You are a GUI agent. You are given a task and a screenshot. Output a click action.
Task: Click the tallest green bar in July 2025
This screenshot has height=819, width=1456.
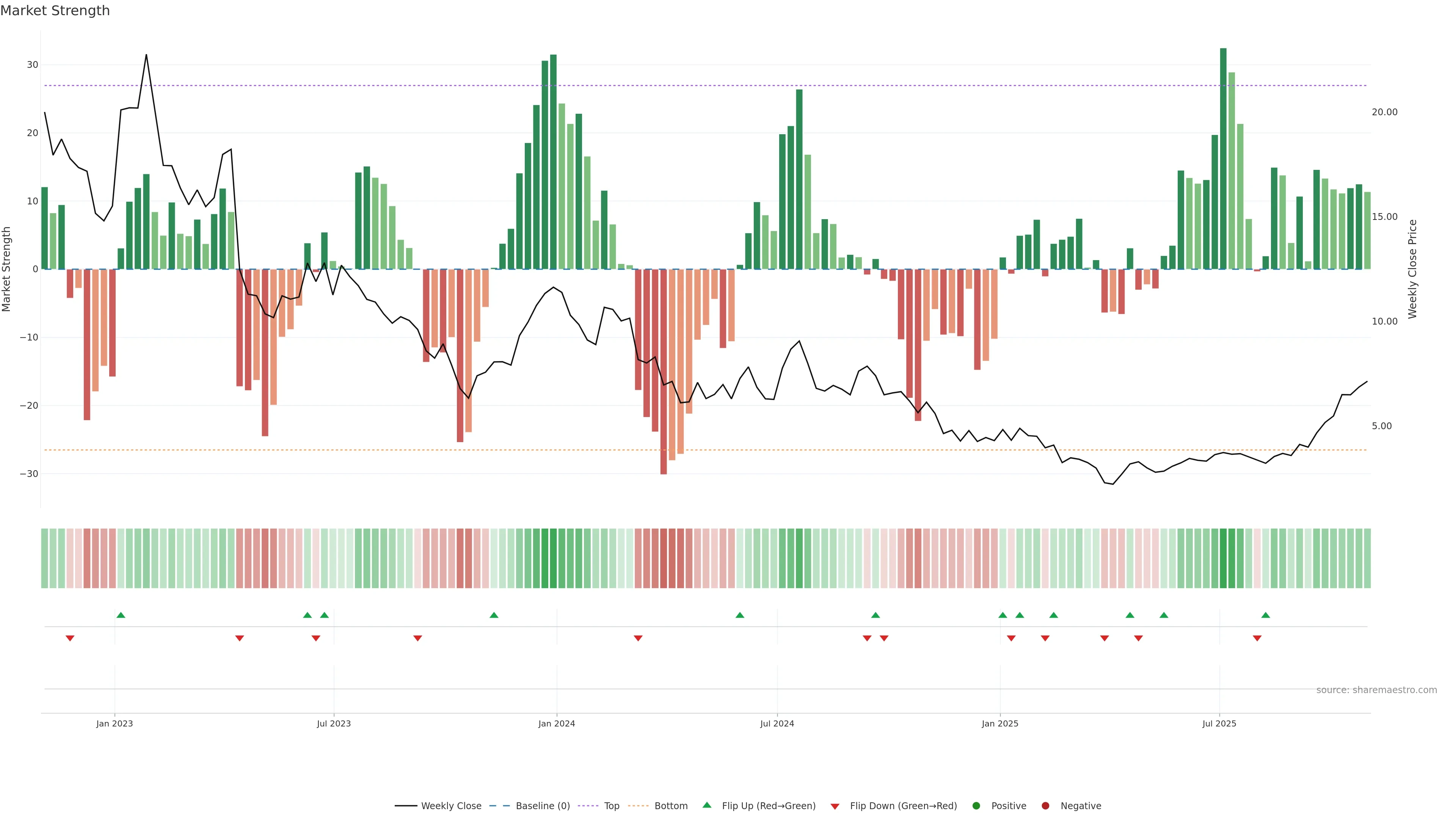[1223, 158]
